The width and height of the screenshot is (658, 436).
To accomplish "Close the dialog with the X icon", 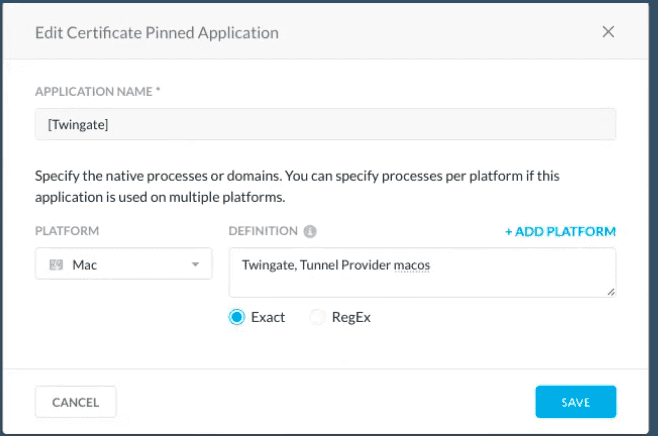I will 608,32.
